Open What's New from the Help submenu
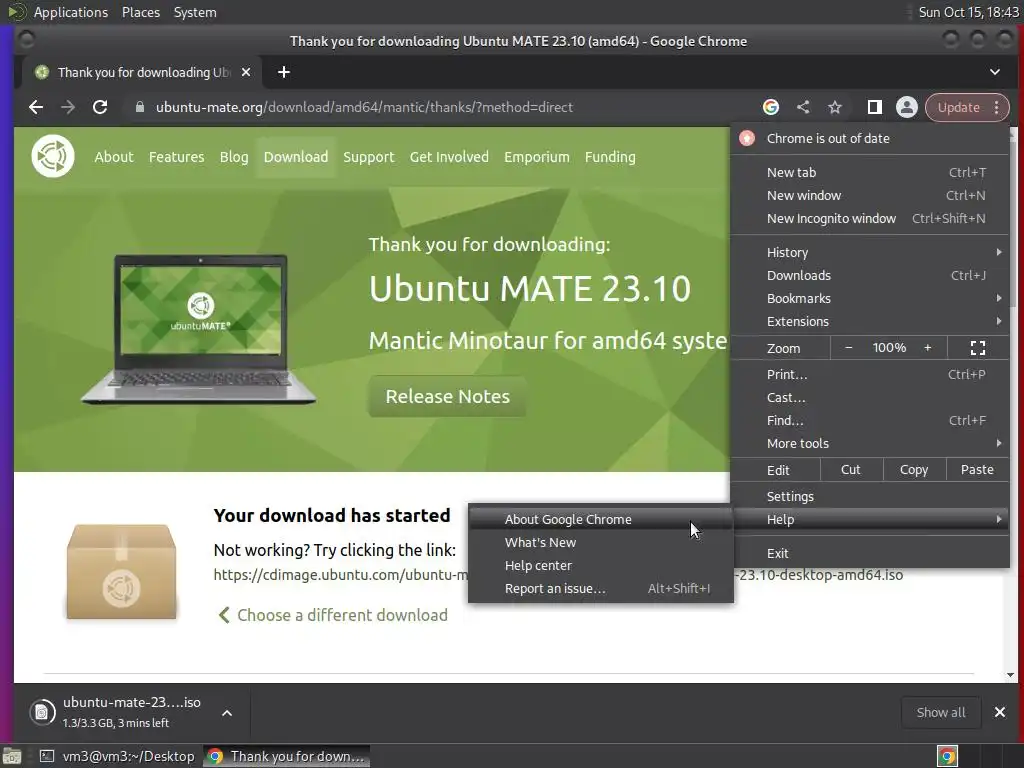 [x=601, y=543]
